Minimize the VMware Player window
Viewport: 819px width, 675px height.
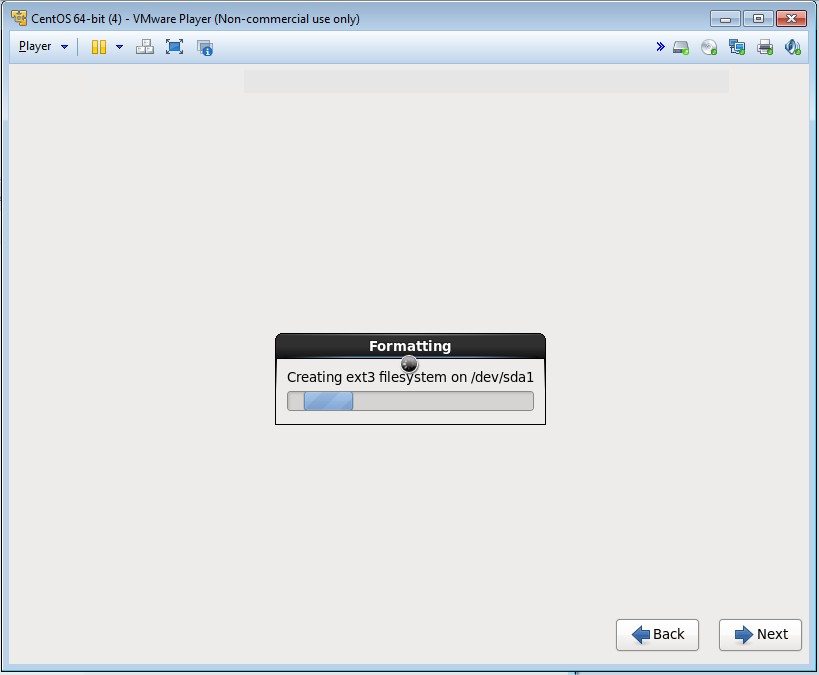(x=726, y=19)
